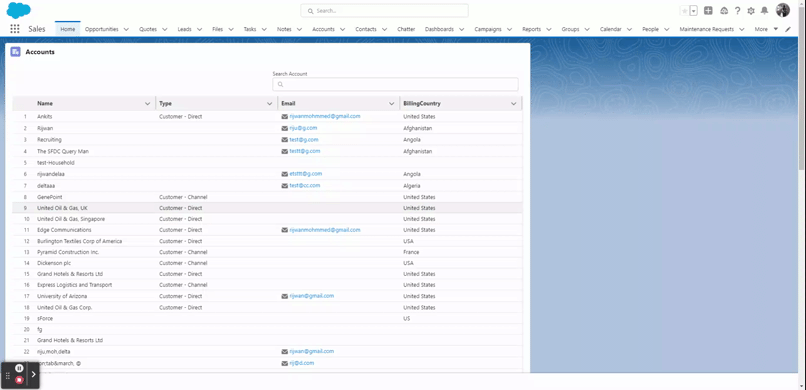Click the 'Pyramid Construction Inc.' name

[x=68, y=252]
